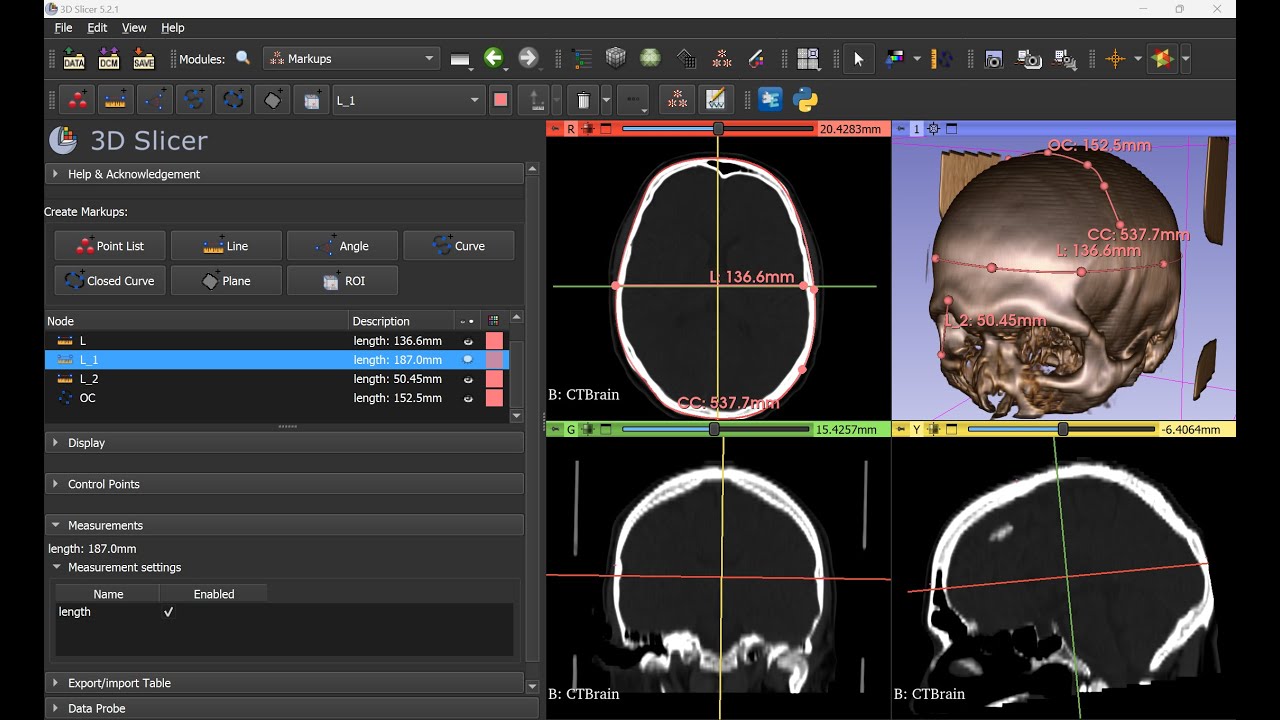Open the Edit menu
The height and width of the screenshot is (720, 1280).
point(97,28)
